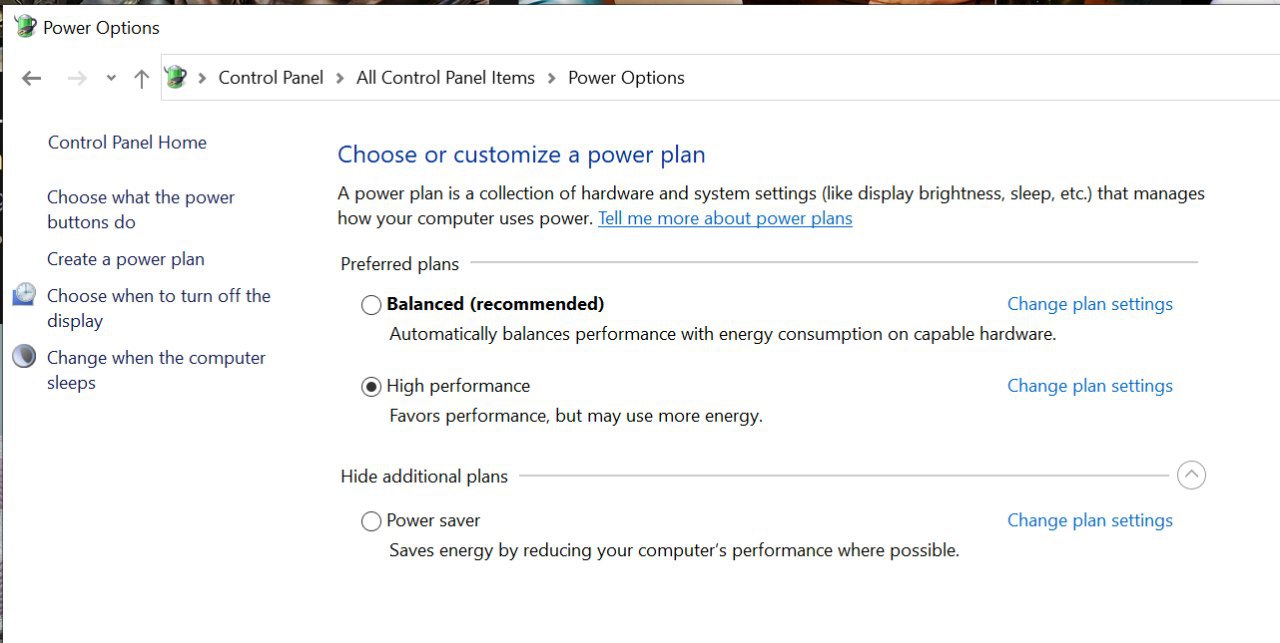Open Tell me more about power plans
Screen dimensions: 1280x643
click(725, 218)
